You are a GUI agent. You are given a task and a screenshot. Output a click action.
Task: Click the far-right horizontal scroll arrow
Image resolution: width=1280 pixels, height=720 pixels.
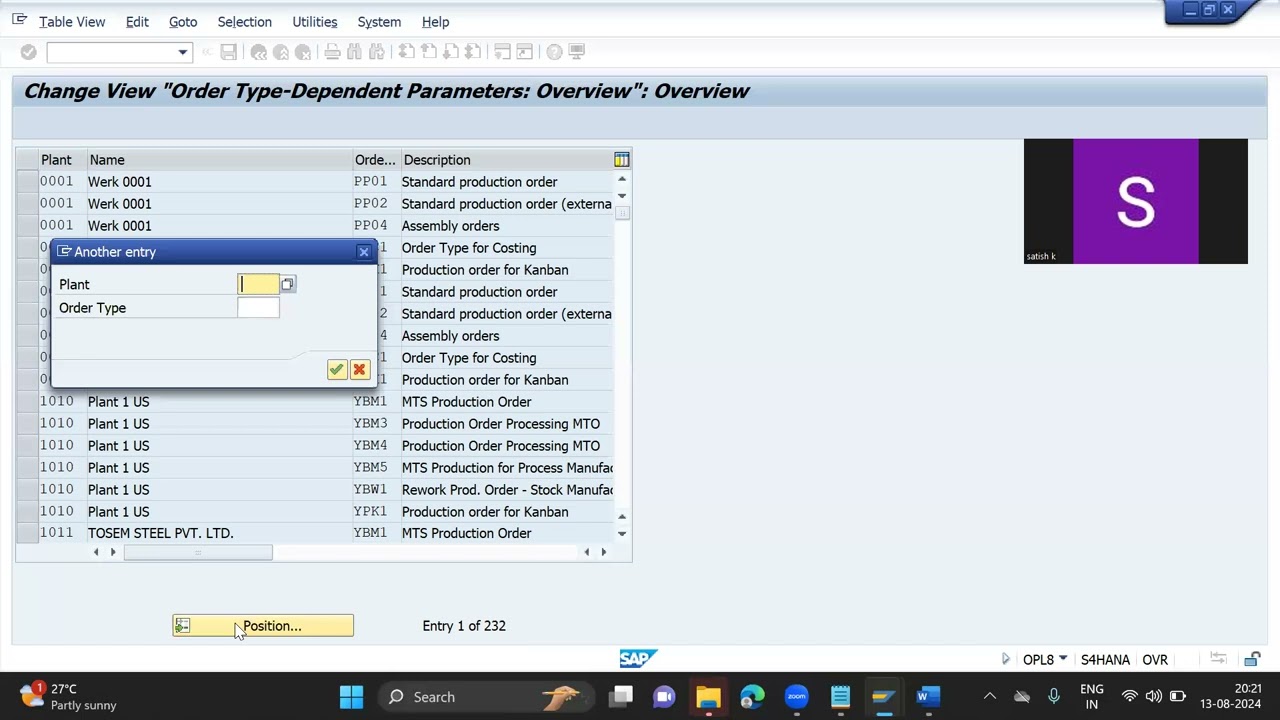[603, 552]
